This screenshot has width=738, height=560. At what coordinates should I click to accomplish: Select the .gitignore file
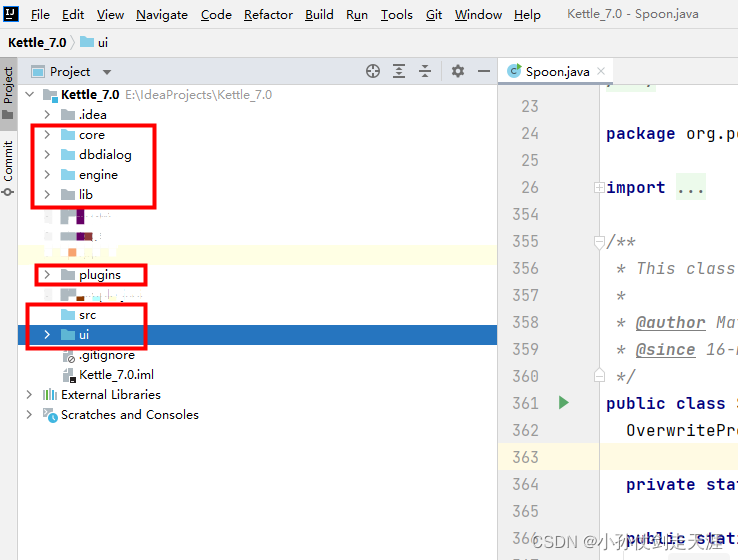(x=107, y=355)
